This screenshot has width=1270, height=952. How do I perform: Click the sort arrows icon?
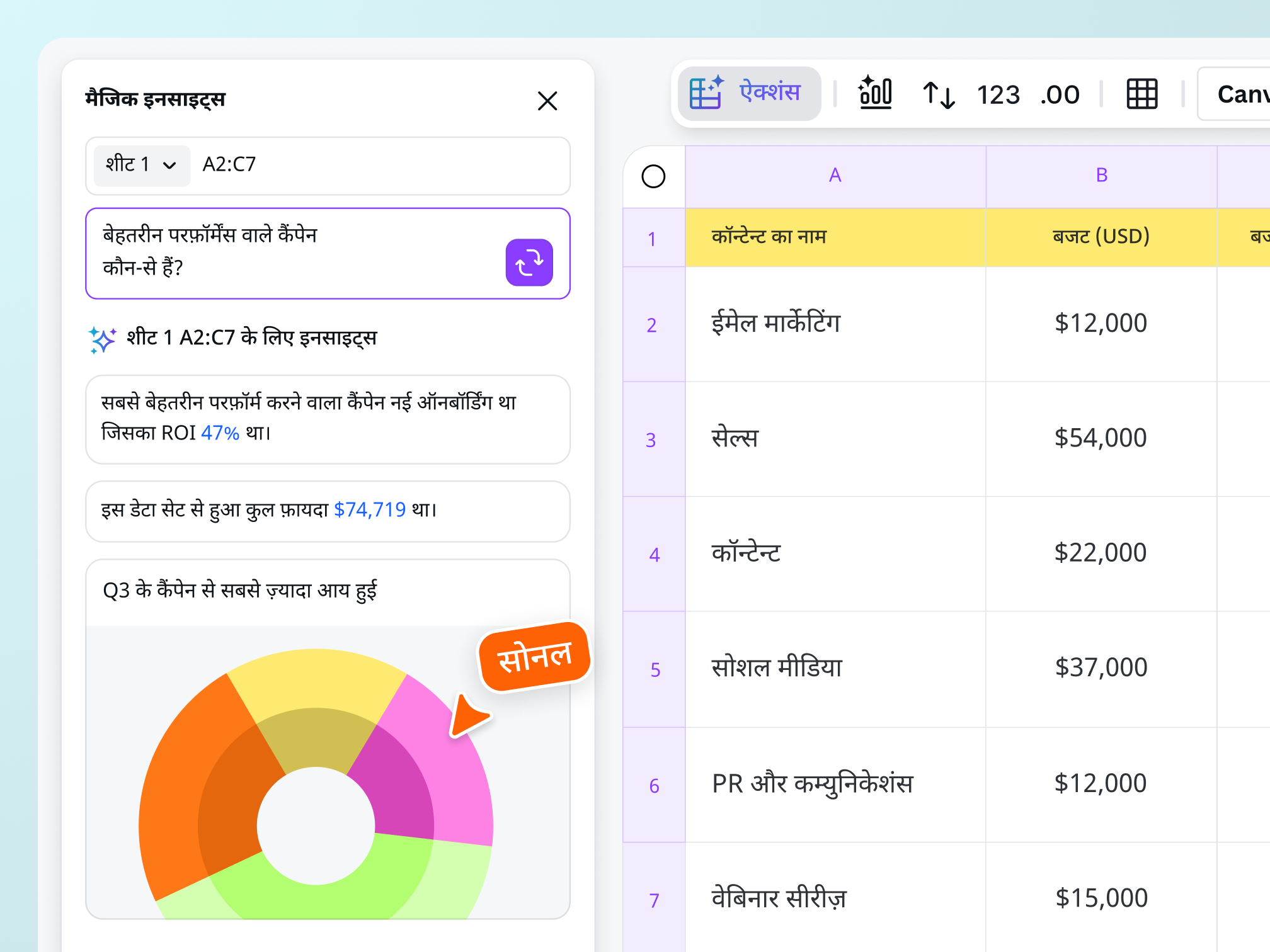coord(939,94)
